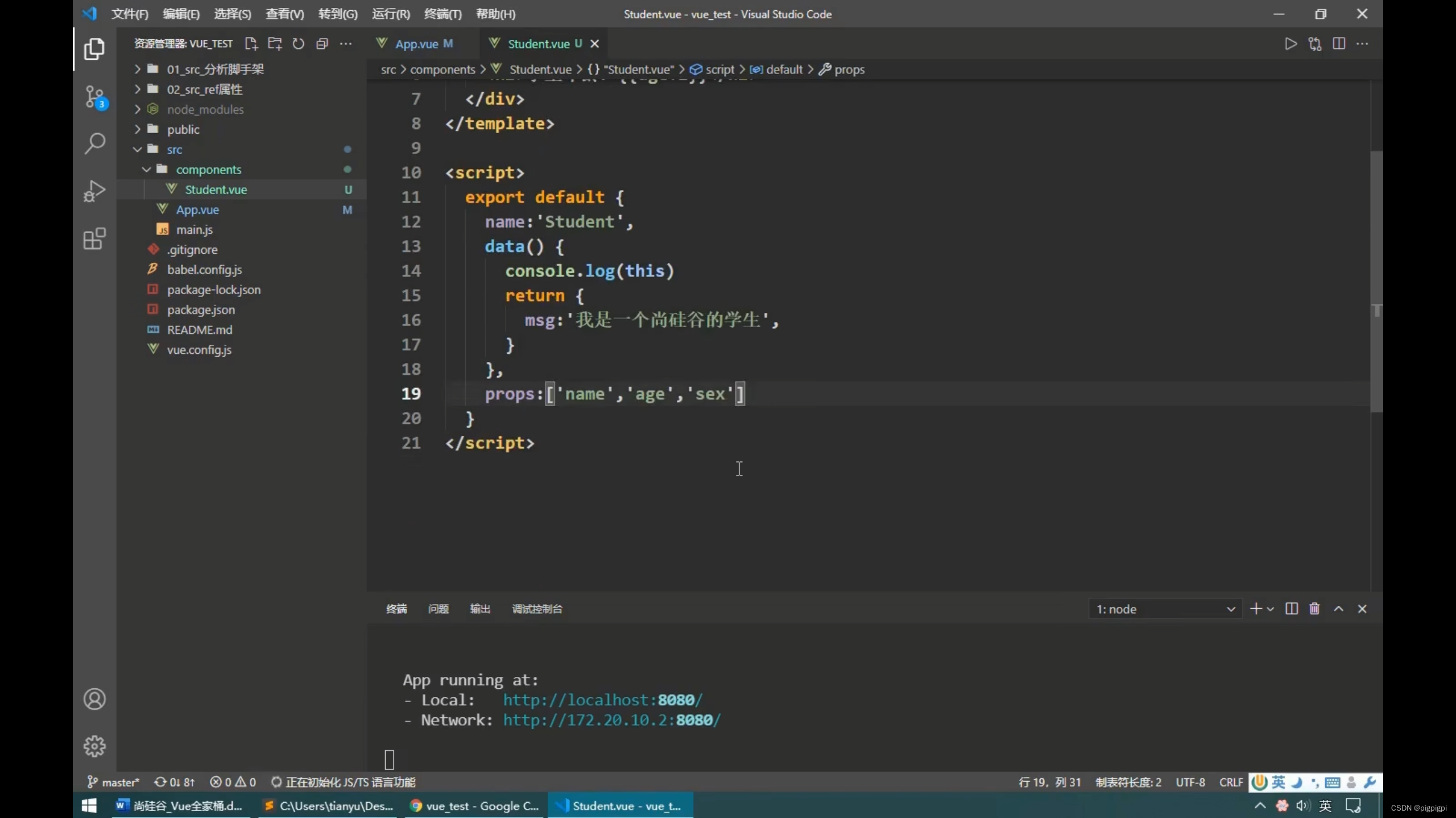1456x818 pixels.
Task: Open the Explorer view in activity bar
Action: [x=94, y=49]
